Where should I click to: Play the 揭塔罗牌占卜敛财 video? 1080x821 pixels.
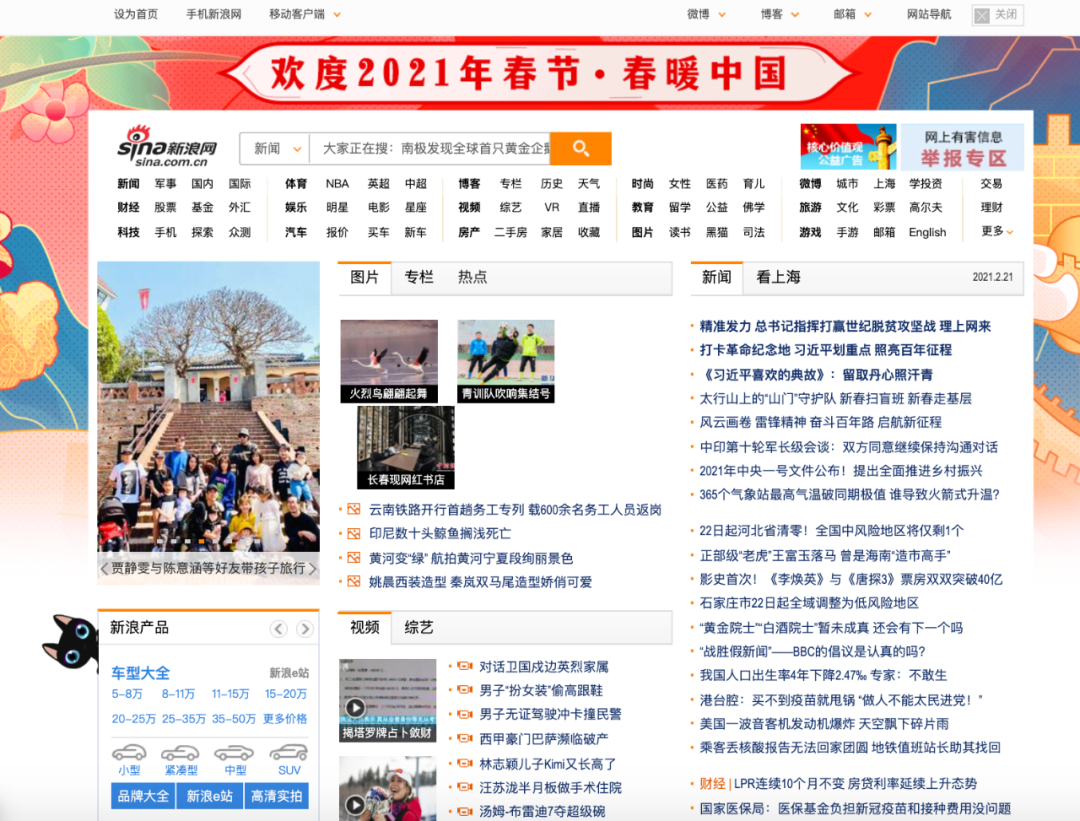click(x=388, y=700)
